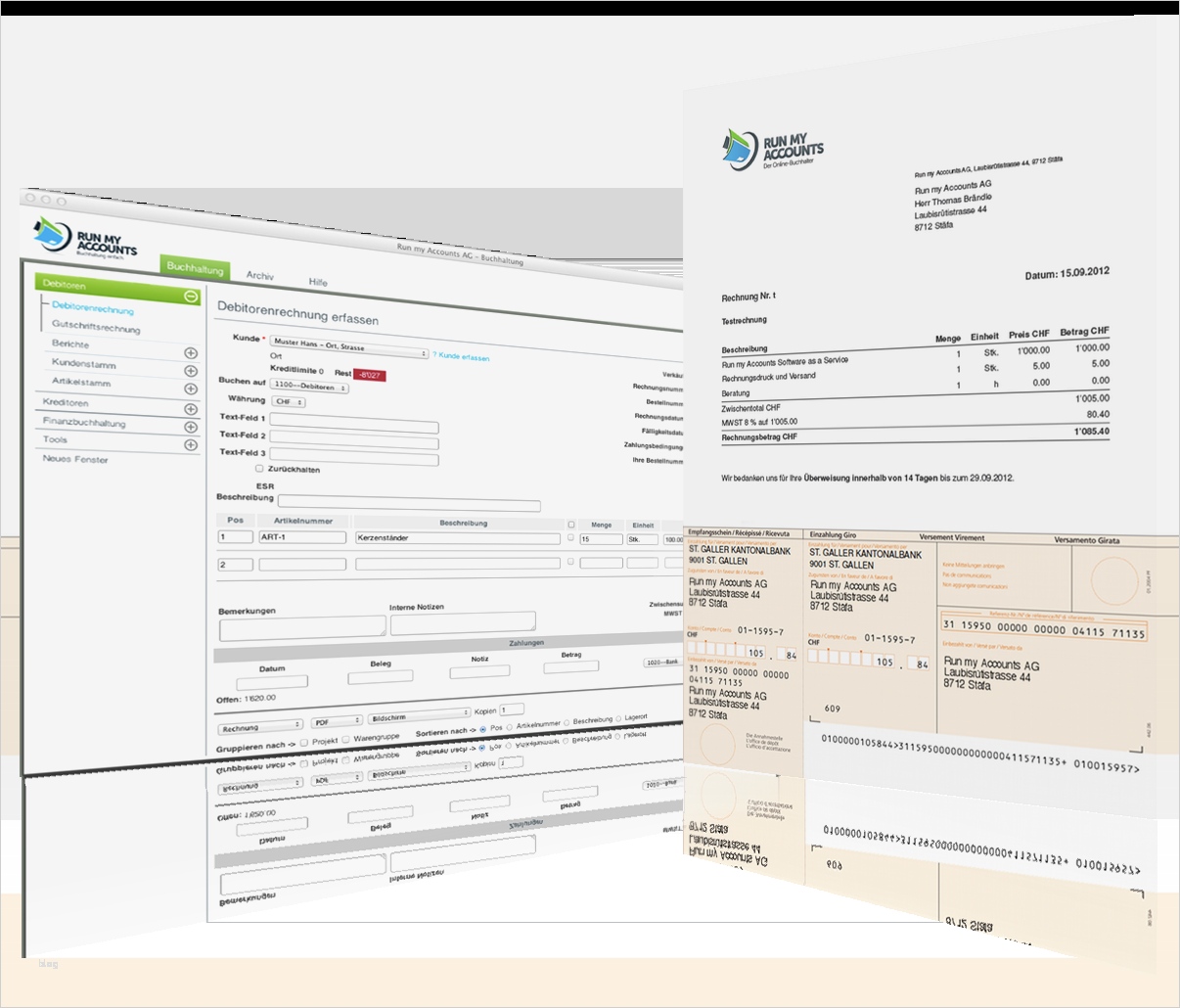The image size is (1180, 1008).
Task: Open Gutschriftsrechnung in the sidebar
Action: 96,327
